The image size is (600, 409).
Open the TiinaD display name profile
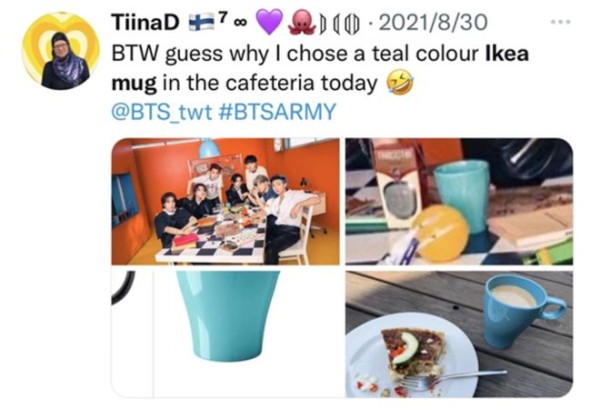click(x=145, y=22)
